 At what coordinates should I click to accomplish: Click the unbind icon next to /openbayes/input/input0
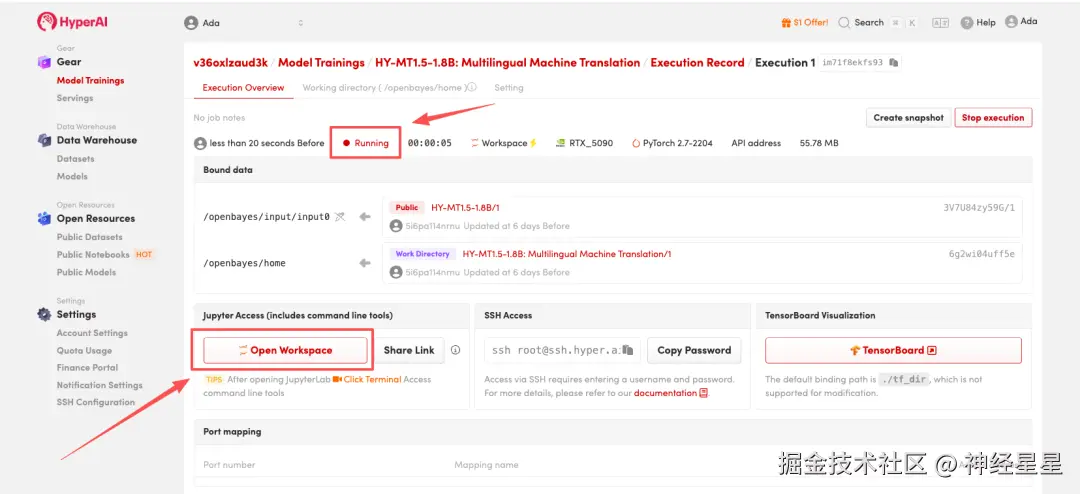coord(340,217)
